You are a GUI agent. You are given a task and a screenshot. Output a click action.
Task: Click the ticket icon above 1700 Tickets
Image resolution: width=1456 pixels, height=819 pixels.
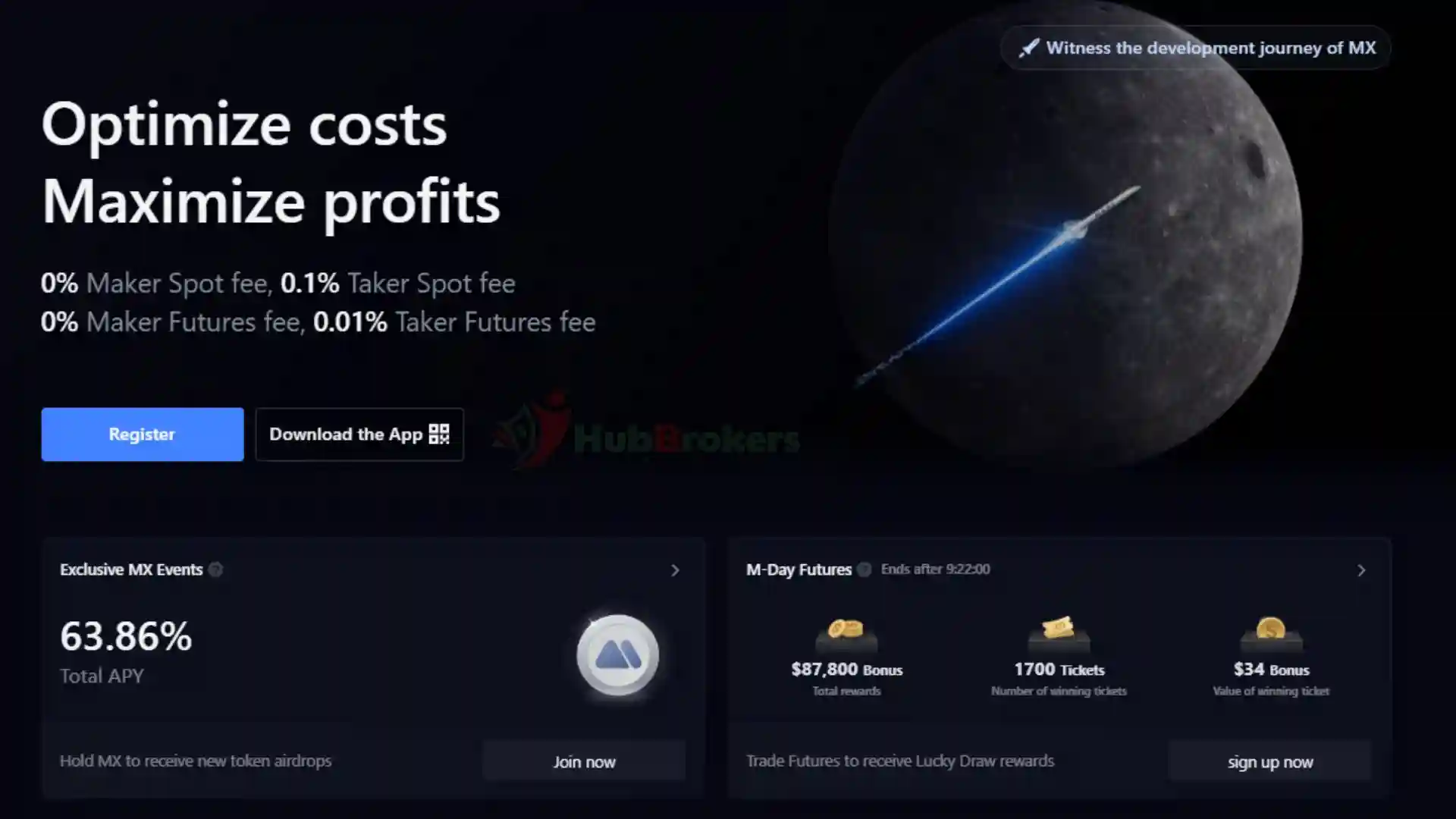click(x=1059, y=634)
